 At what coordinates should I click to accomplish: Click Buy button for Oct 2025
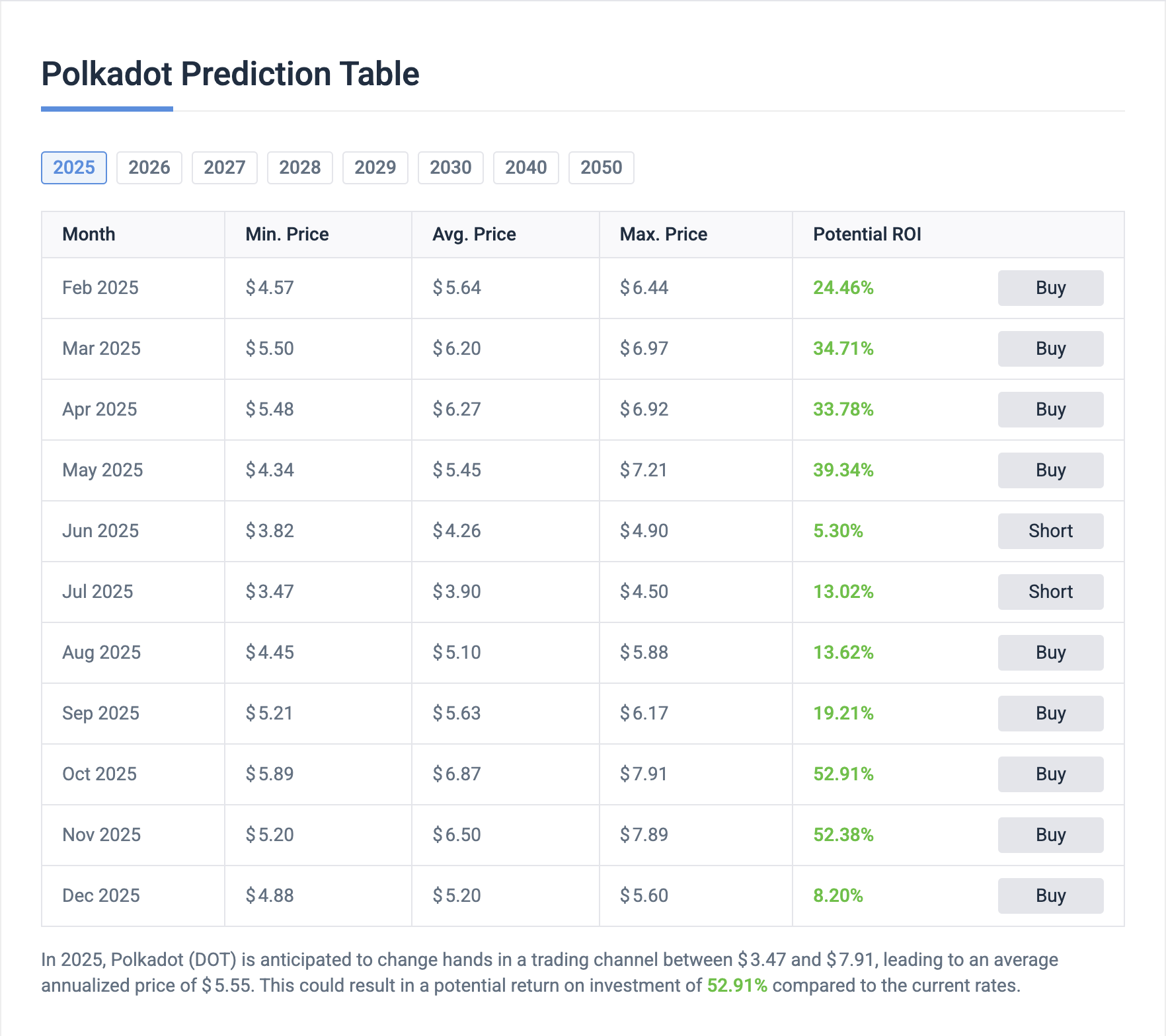click(1051, 774)
